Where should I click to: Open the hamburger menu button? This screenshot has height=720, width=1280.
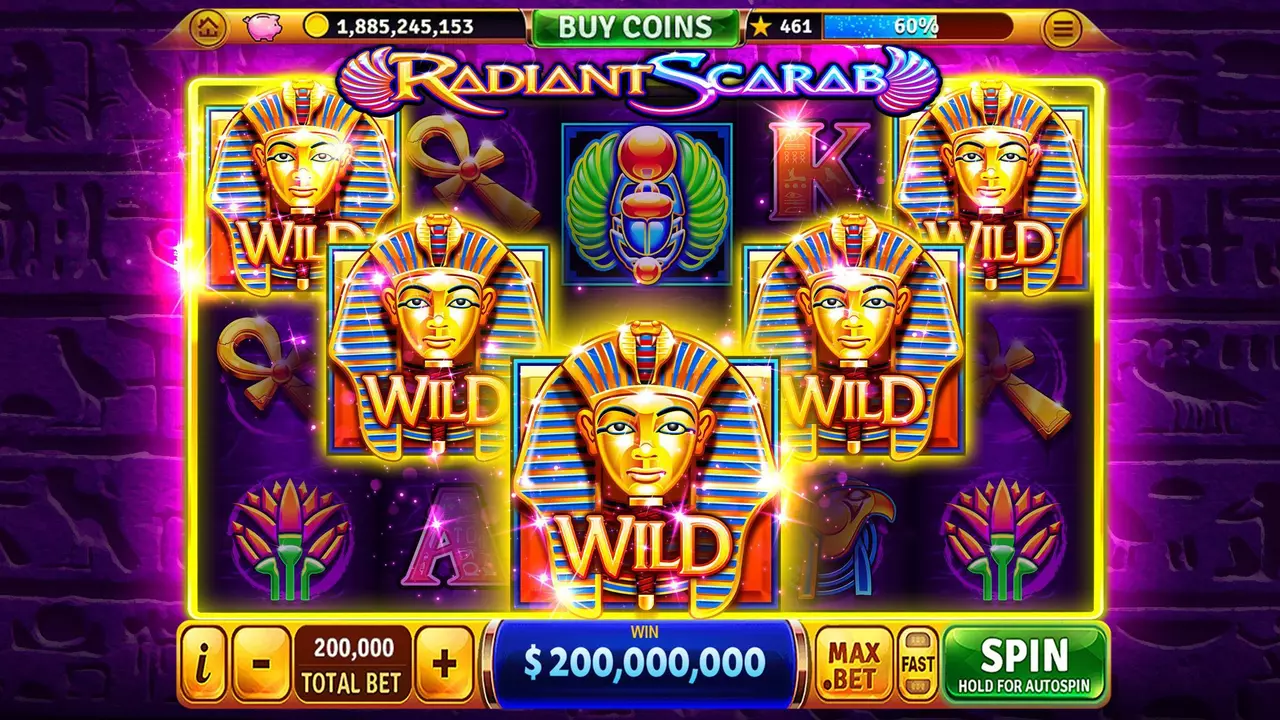coord(1062,29)
